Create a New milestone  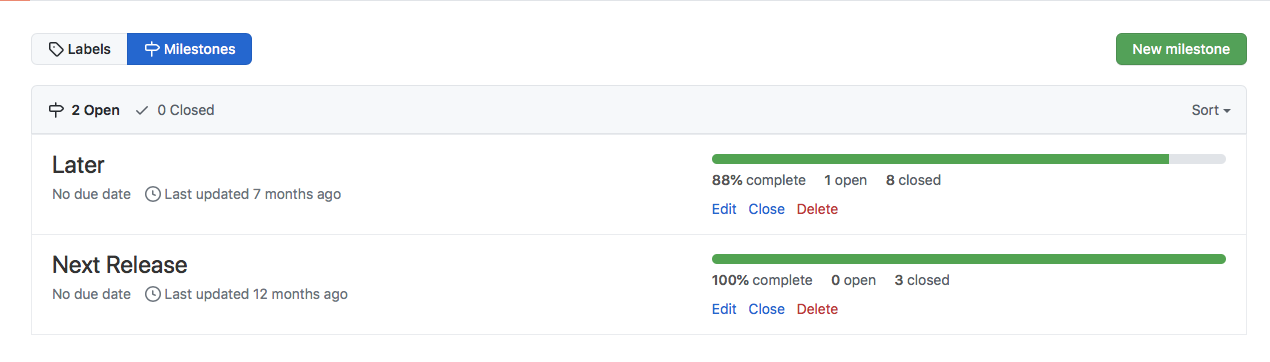coord(1181,49)
